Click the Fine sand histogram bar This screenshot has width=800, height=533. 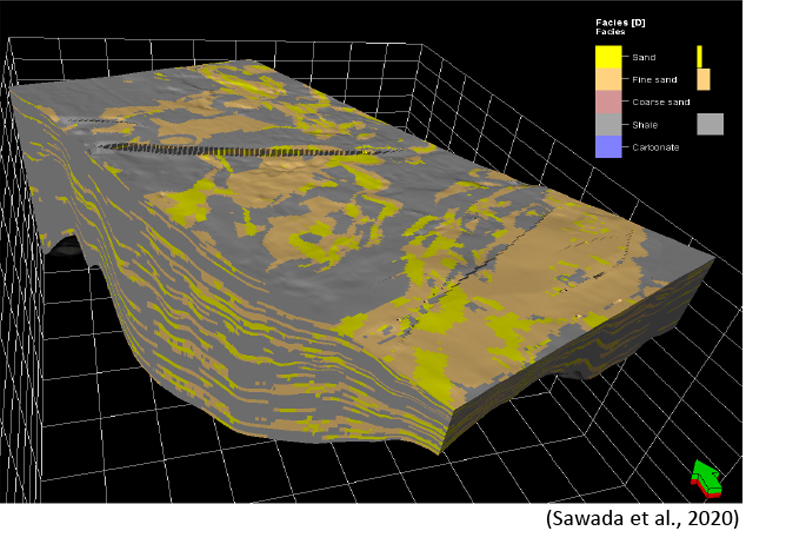coord(704,80)
